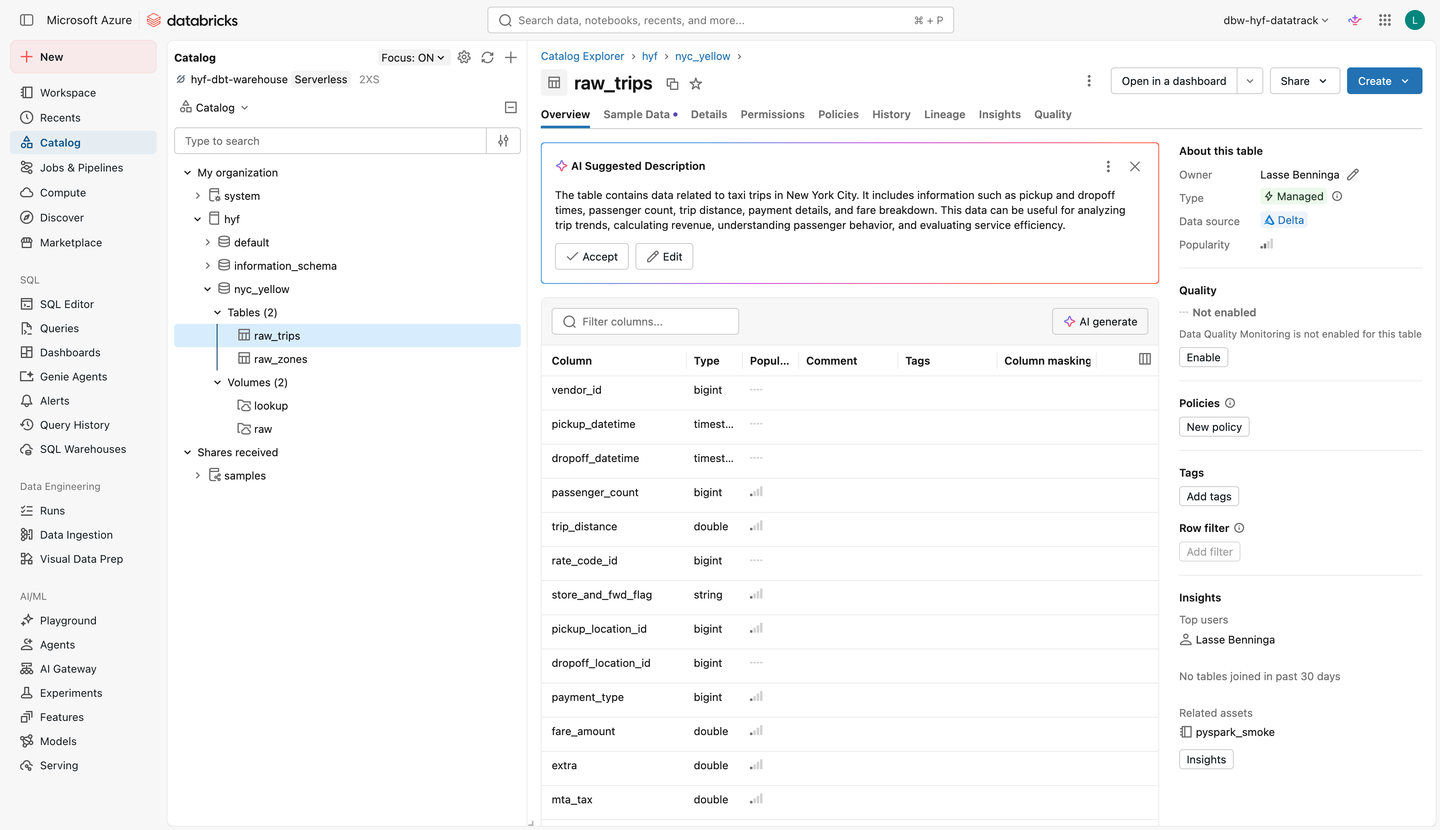Screen dimensions: 1440x830
Task: Expand the system catalog node
Action: pos(198,196)
